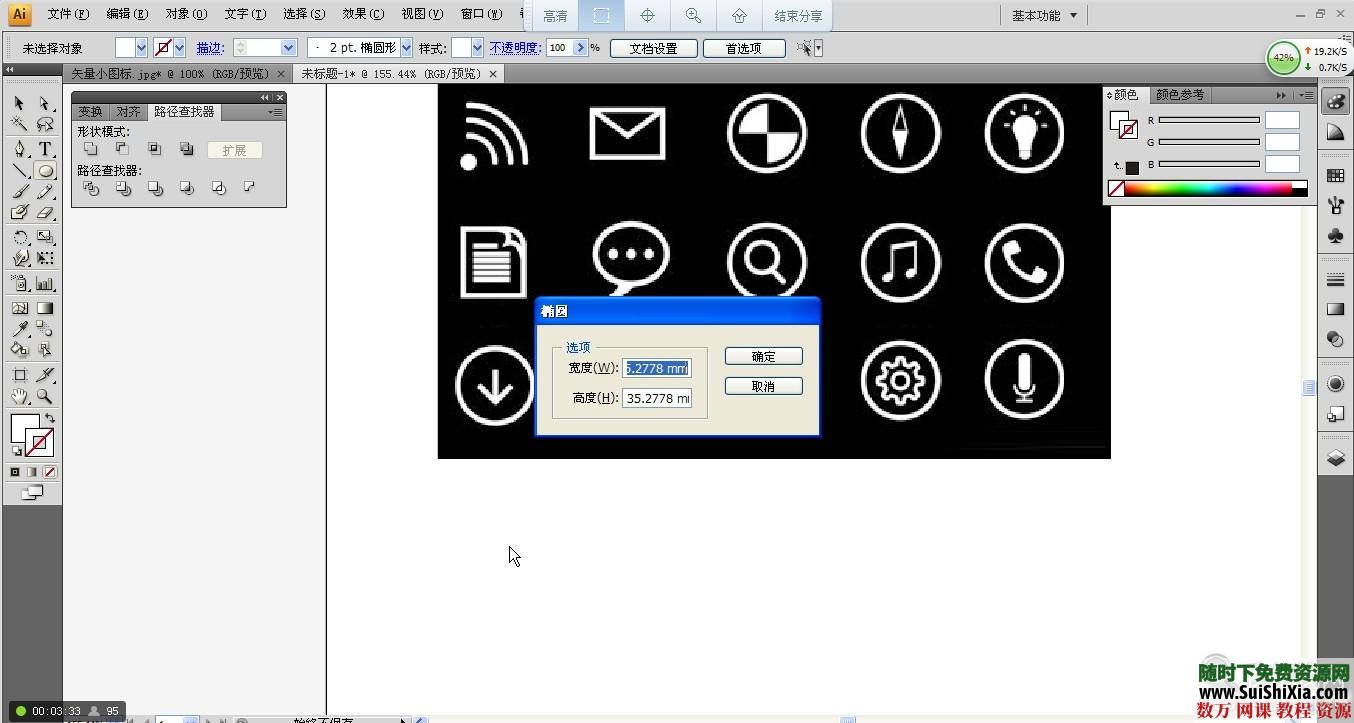Set paint mode to None in the toolbox
Image resolution: width=1354 pixels, height=723 pixels.
coord(50,472)
